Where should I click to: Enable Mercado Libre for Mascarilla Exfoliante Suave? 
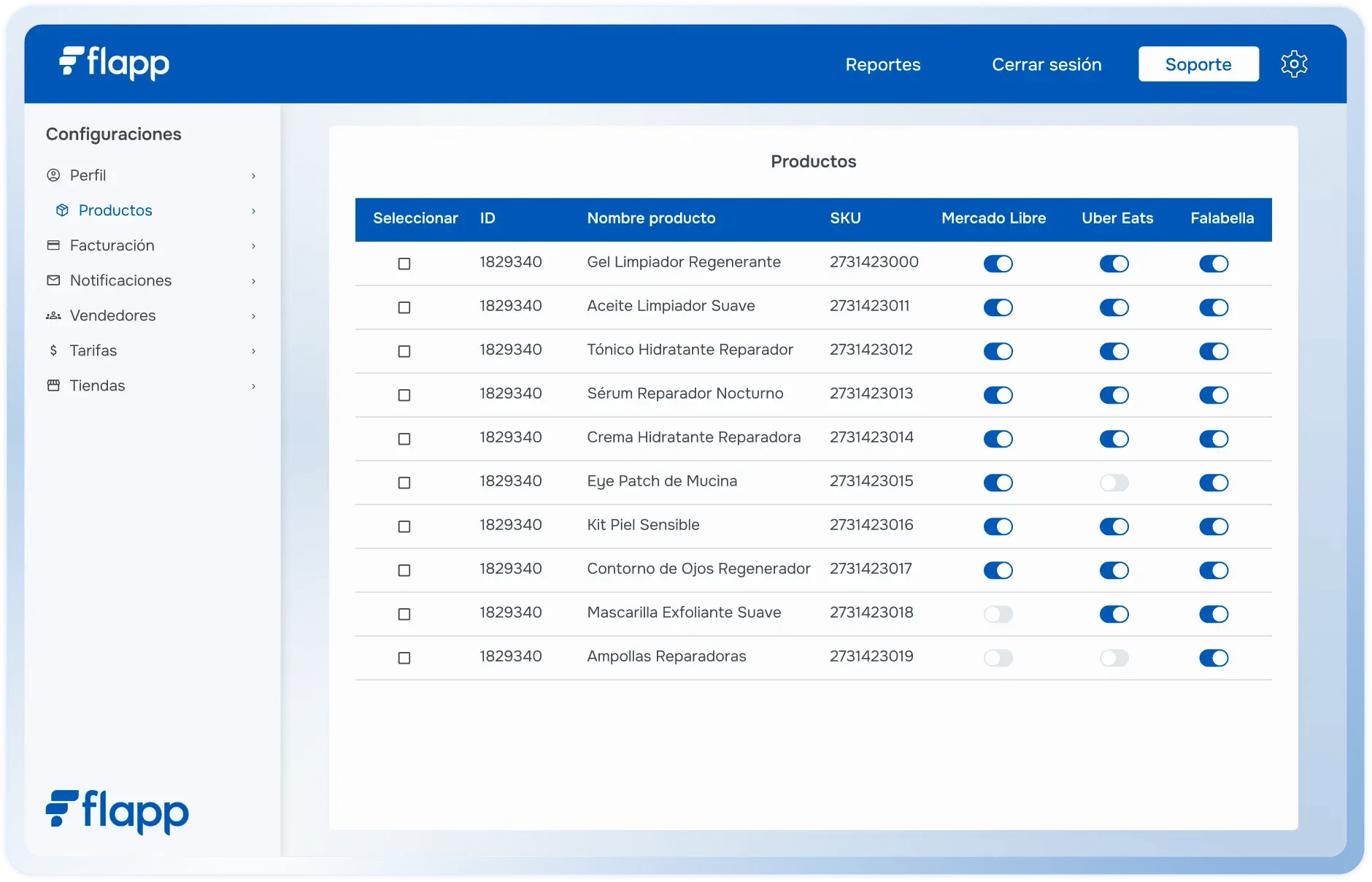[x=998, y=614]
